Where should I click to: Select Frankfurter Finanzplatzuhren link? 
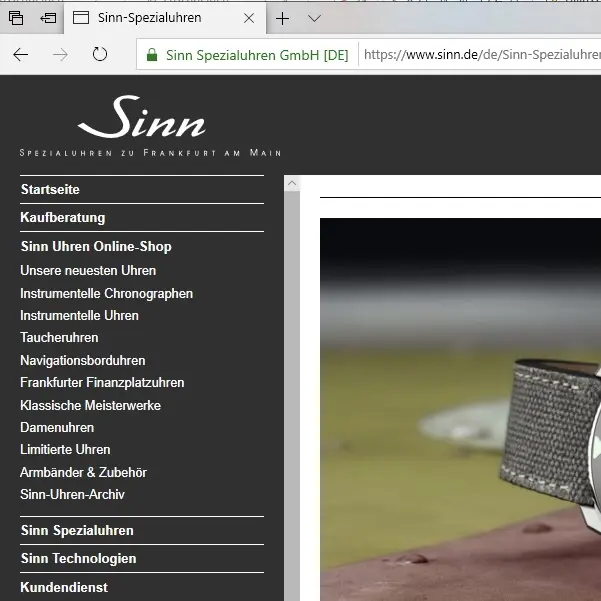102,382
